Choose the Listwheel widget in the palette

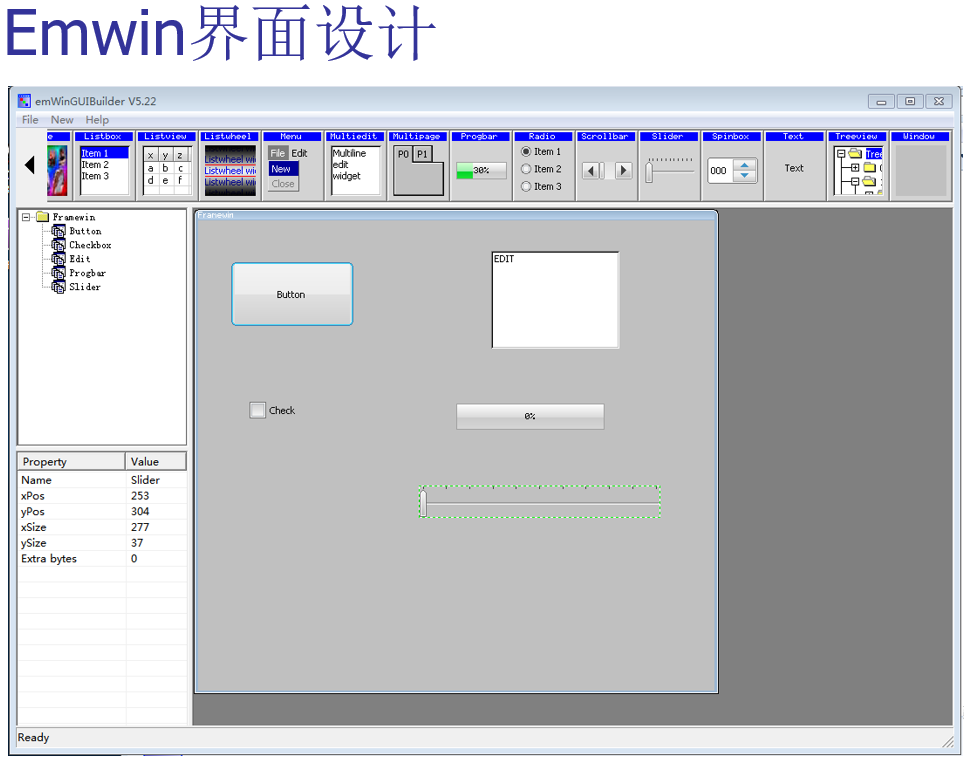(x=229, y=165)
